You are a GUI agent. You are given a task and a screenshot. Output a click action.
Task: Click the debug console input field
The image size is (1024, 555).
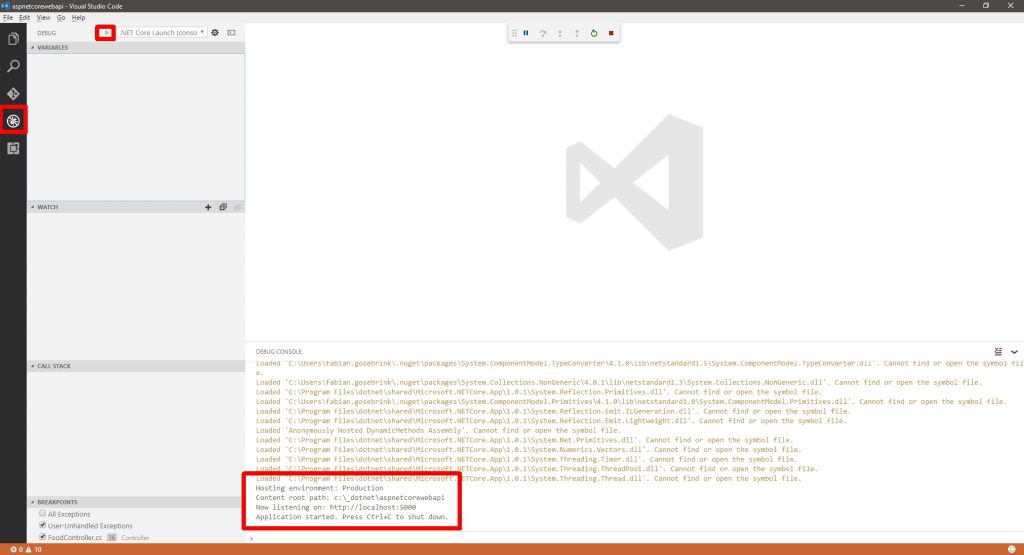coord(633,538)
